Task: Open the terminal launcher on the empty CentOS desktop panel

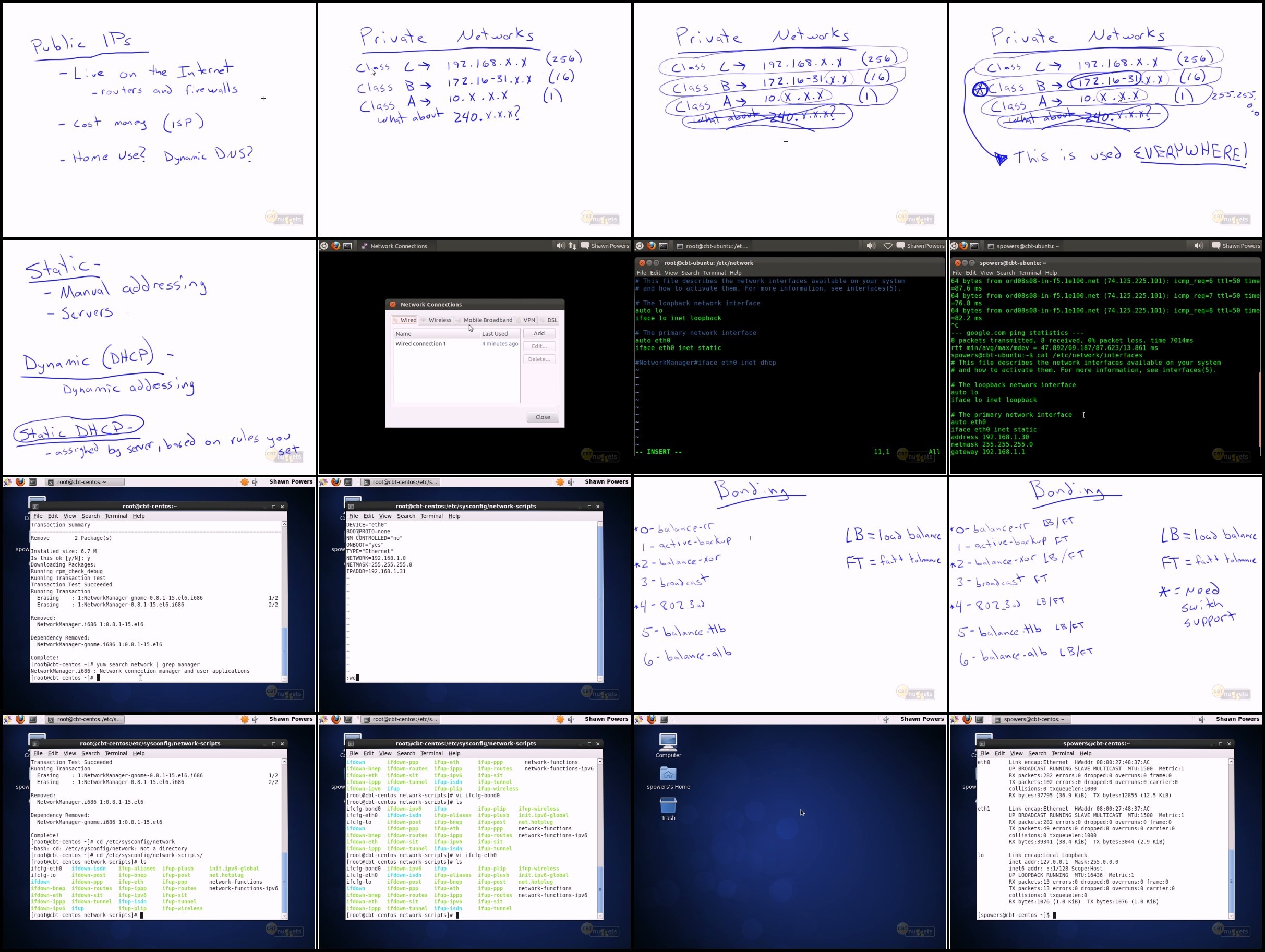Action: (x=664, y=719)
